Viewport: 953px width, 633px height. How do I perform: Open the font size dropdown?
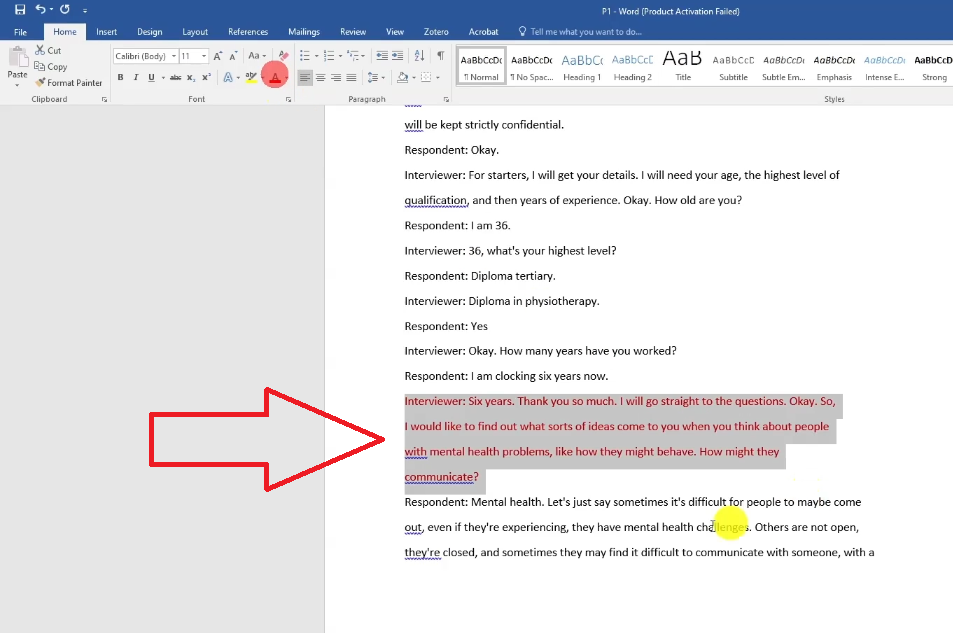click(193, 56)
